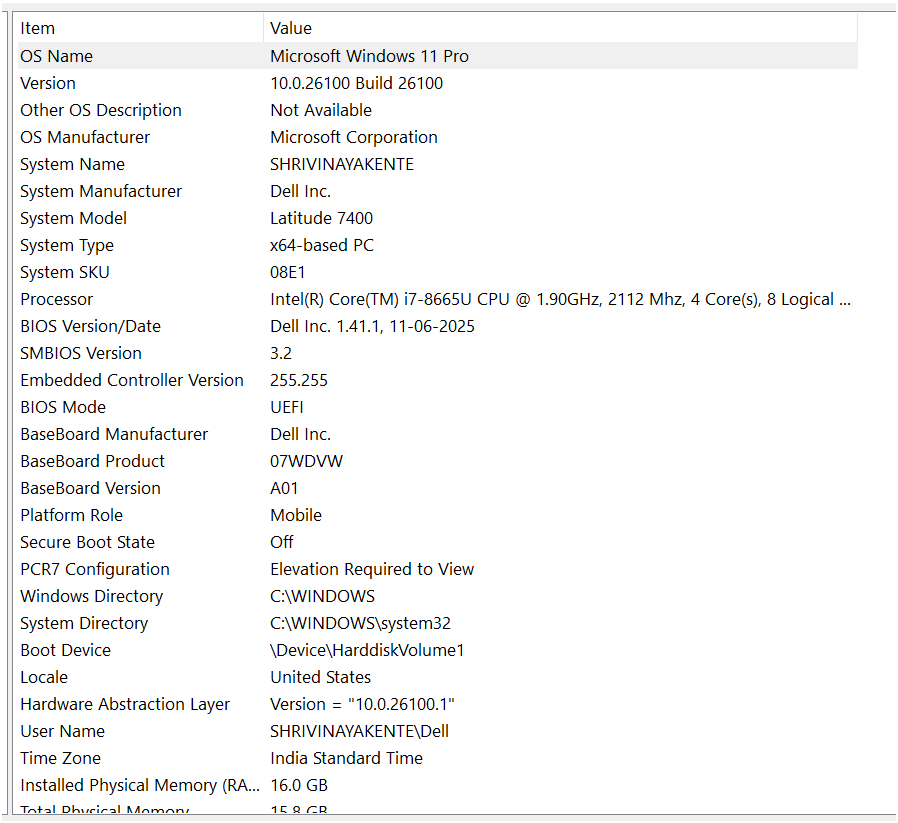Click the C:\WINDOWS\system32 value
The height and width of the screenshot is (823, 898).
[x=360, y=623]
